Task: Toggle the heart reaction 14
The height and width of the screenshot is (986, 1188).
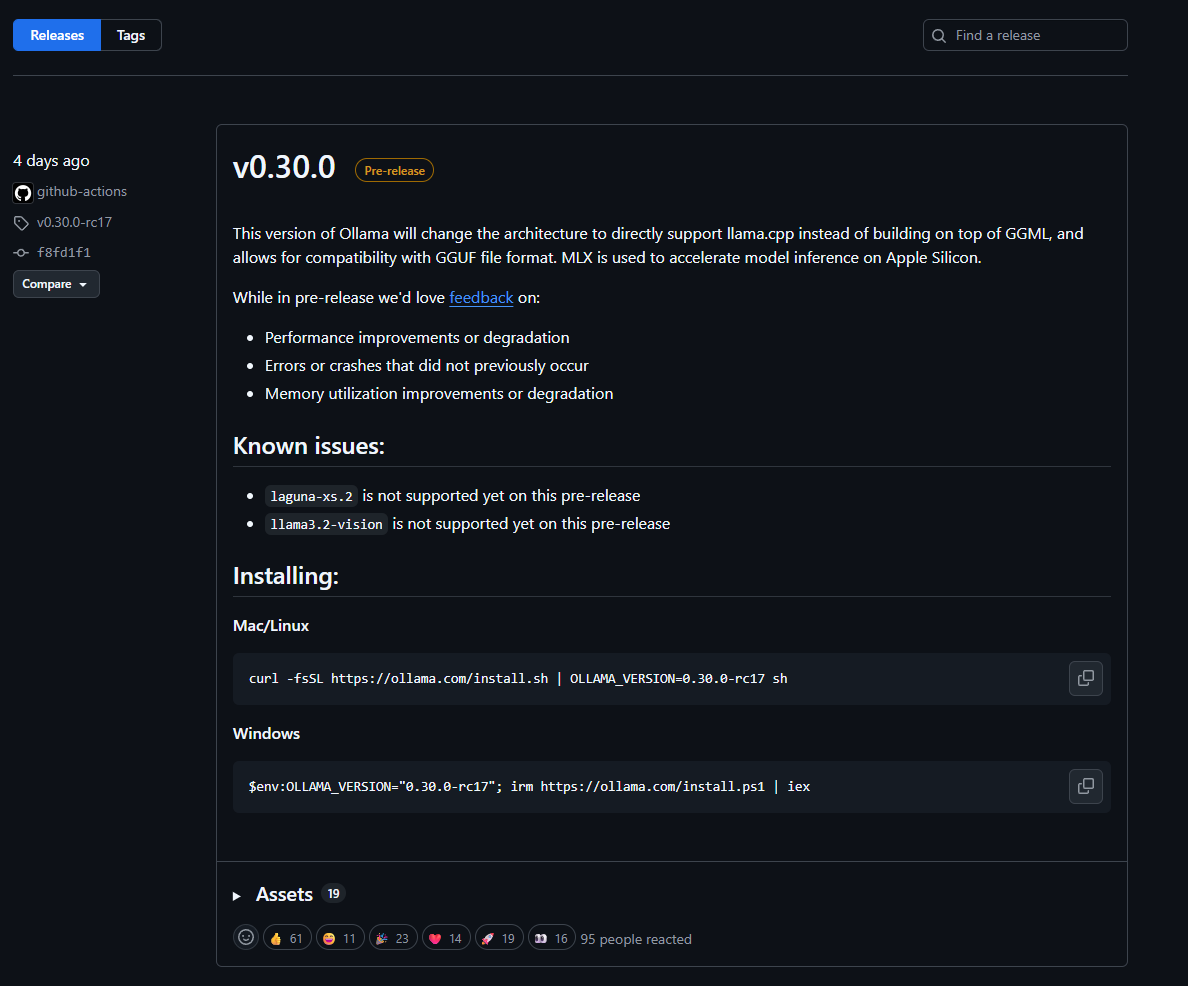Action: click(x=446, y=938)
